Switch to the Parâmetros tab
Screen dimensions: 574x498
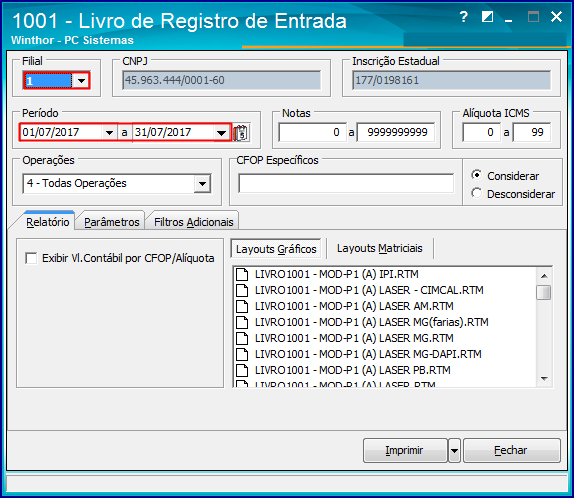[112, 222]
